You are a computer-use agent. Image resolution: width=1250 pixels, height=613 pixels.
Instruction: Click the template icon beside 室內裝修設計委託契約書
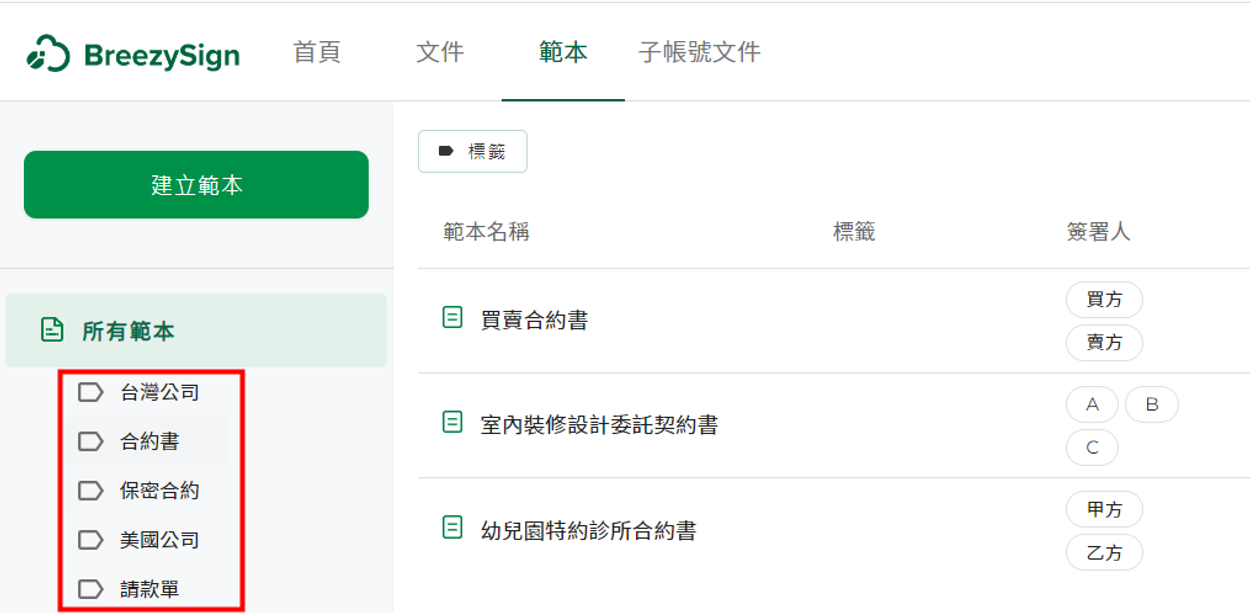point(452,423)
